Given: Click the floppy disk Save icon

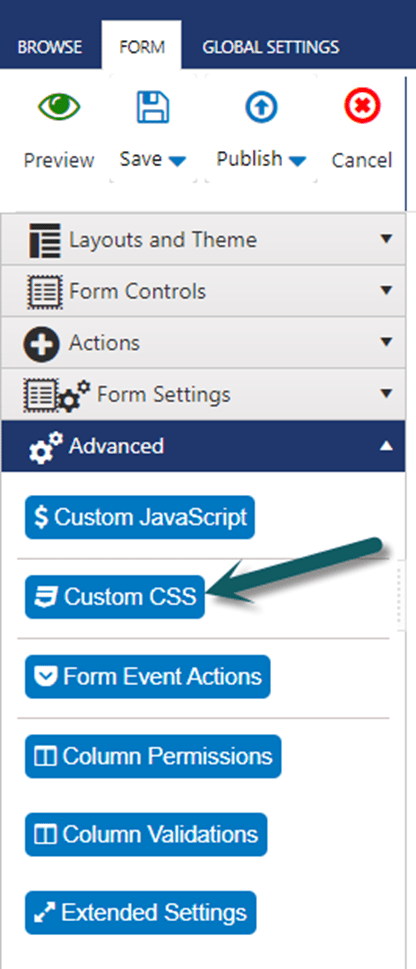Looking at the screenshot, I should click(x=153, y=107).
